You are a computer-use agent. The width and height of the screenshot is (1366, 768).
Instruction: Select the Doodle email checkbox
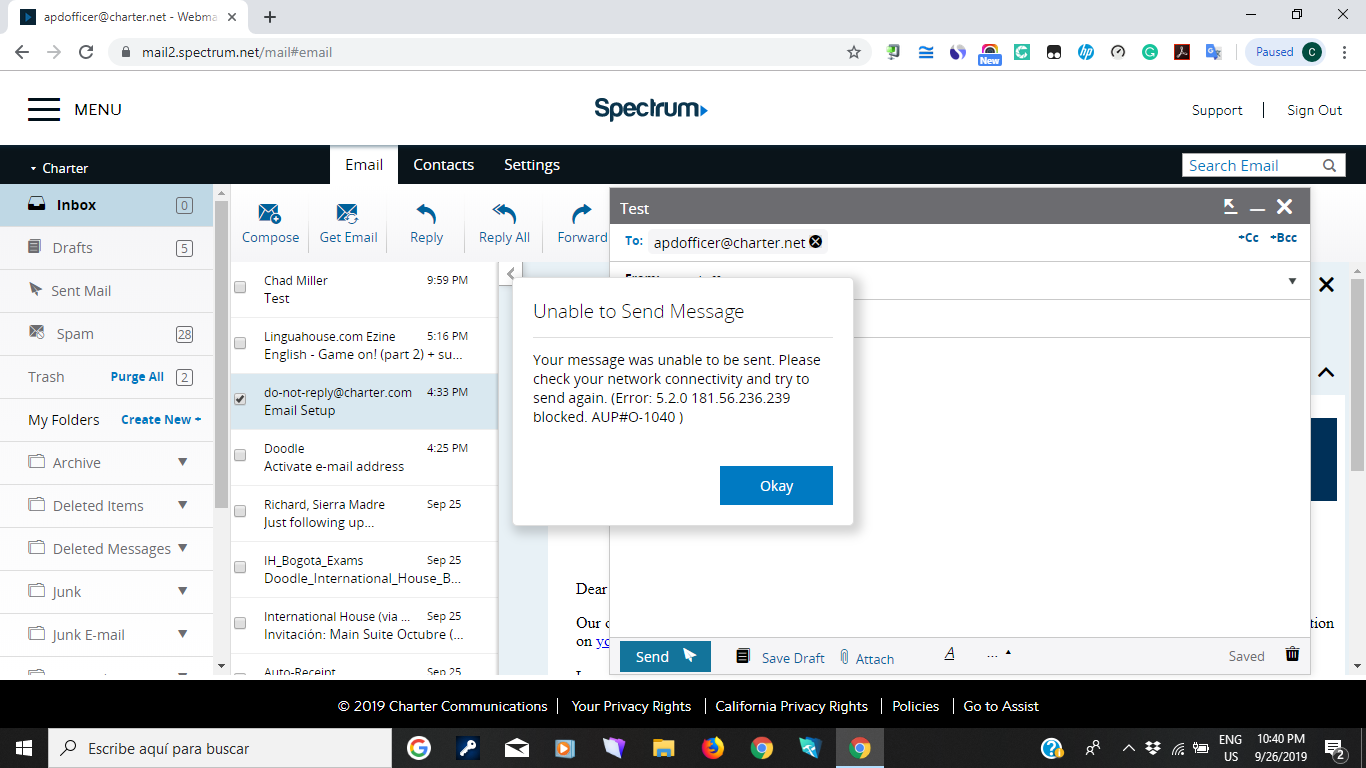click(240, 455)
